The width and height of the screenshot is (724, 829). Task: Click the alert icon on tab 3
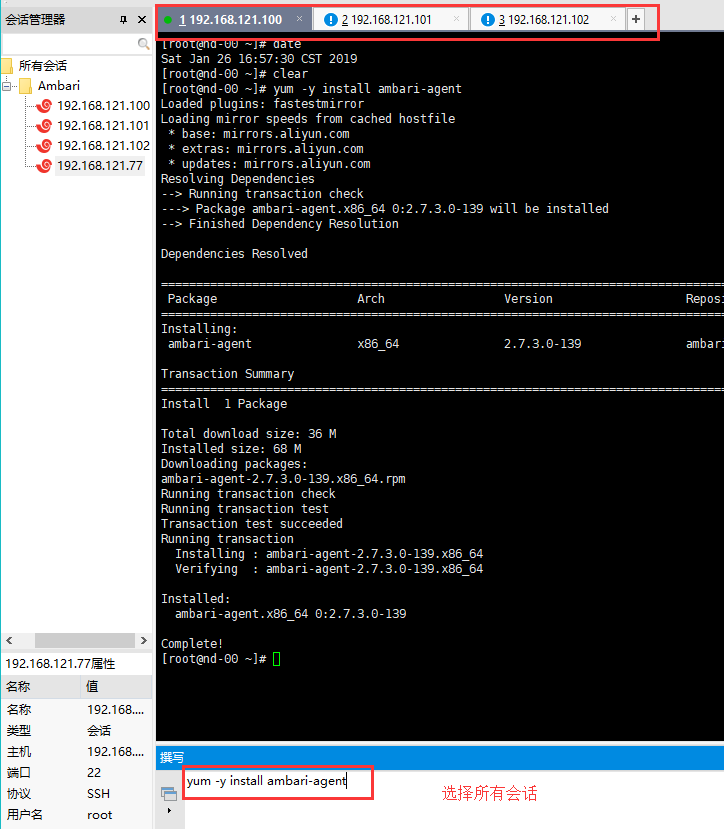point(488,20)
